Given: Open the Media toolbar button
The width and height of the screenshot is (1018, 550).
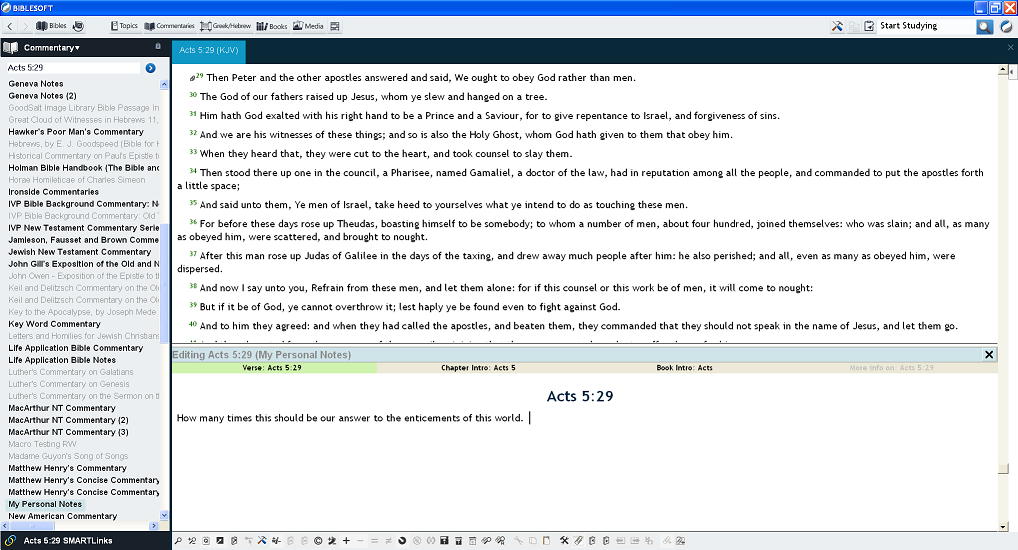Looking at the screenshot, I should pyautogui.click(x=308, y=26).
